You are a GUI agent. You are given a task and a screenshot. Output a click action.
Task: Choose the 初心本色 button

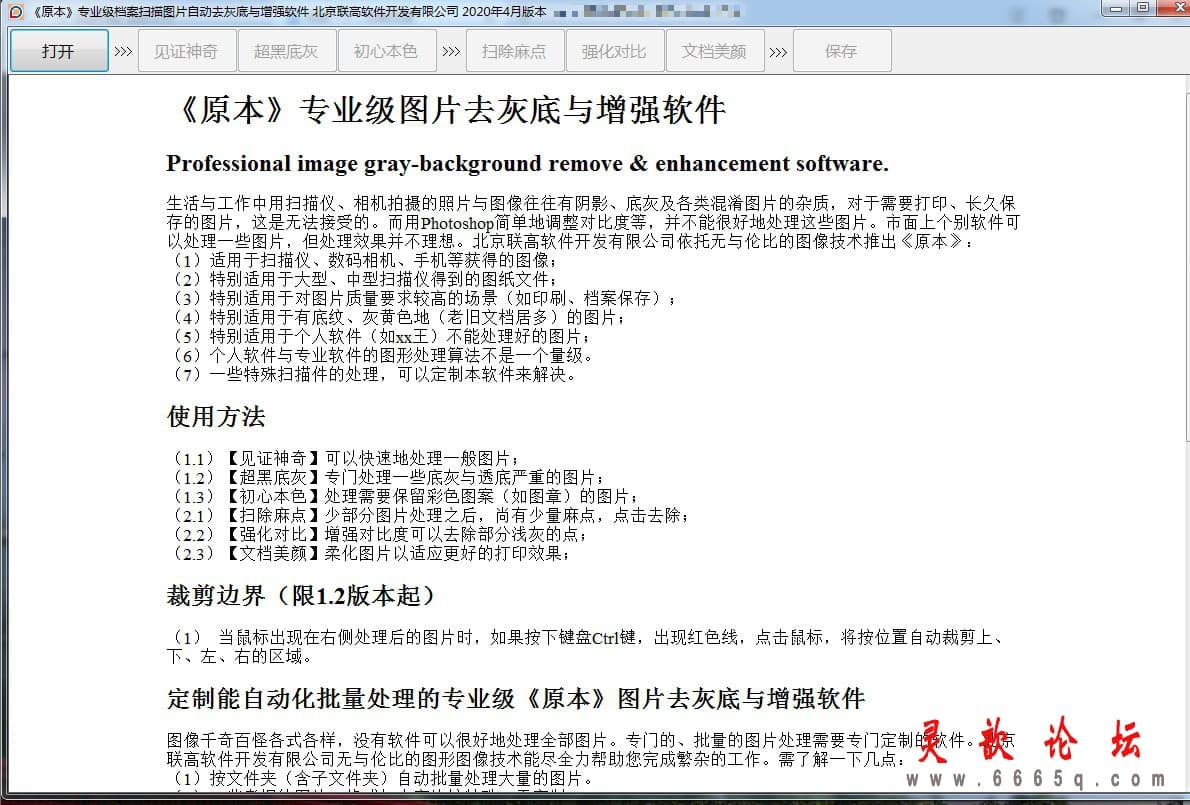click(386, 51)
